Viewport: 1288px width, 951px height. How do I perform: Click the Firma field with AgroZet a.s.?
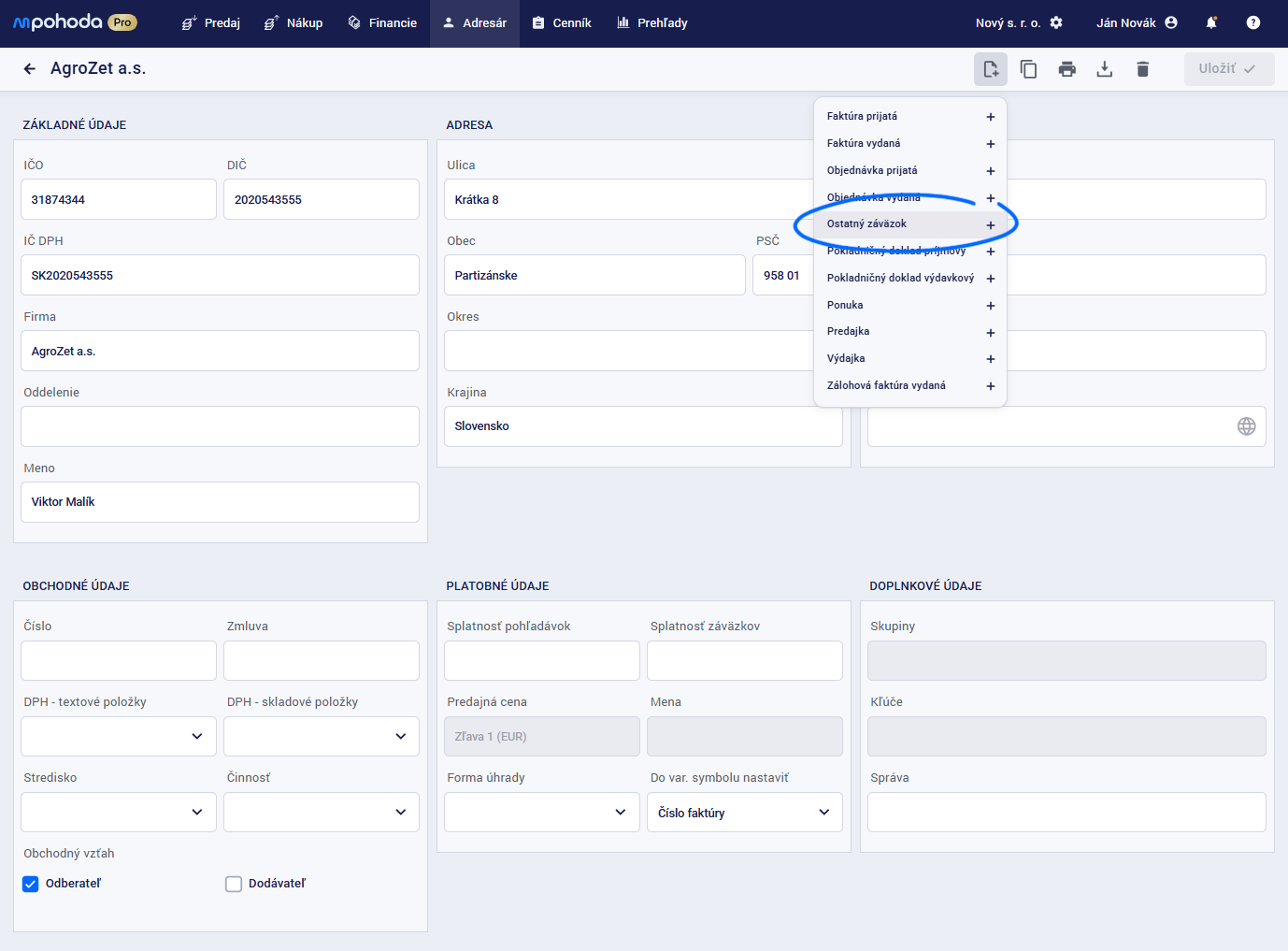pos(220,351)
